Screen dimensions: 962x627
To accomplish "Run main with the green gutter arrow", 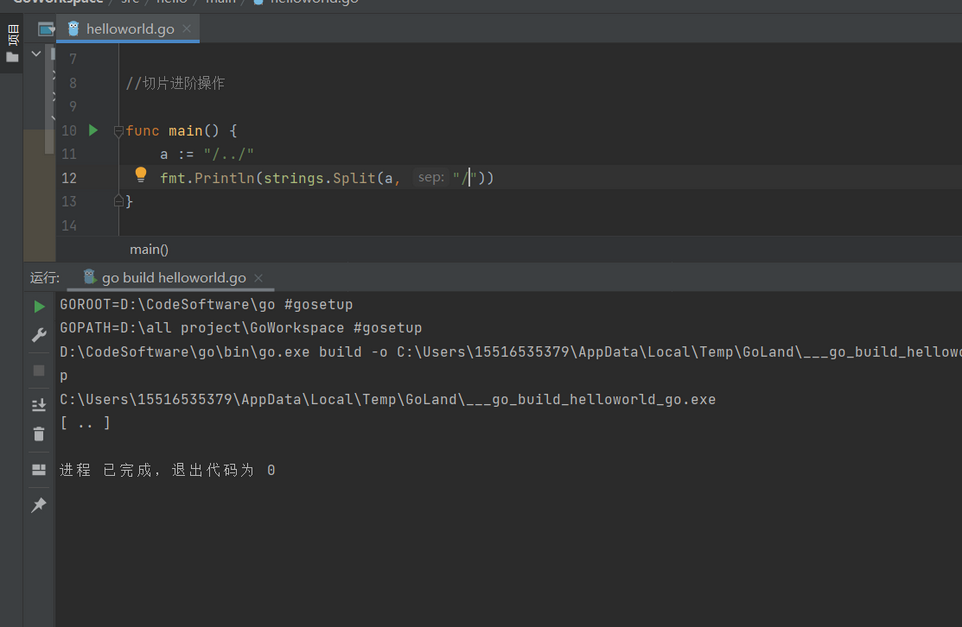I will coord(93,130).
